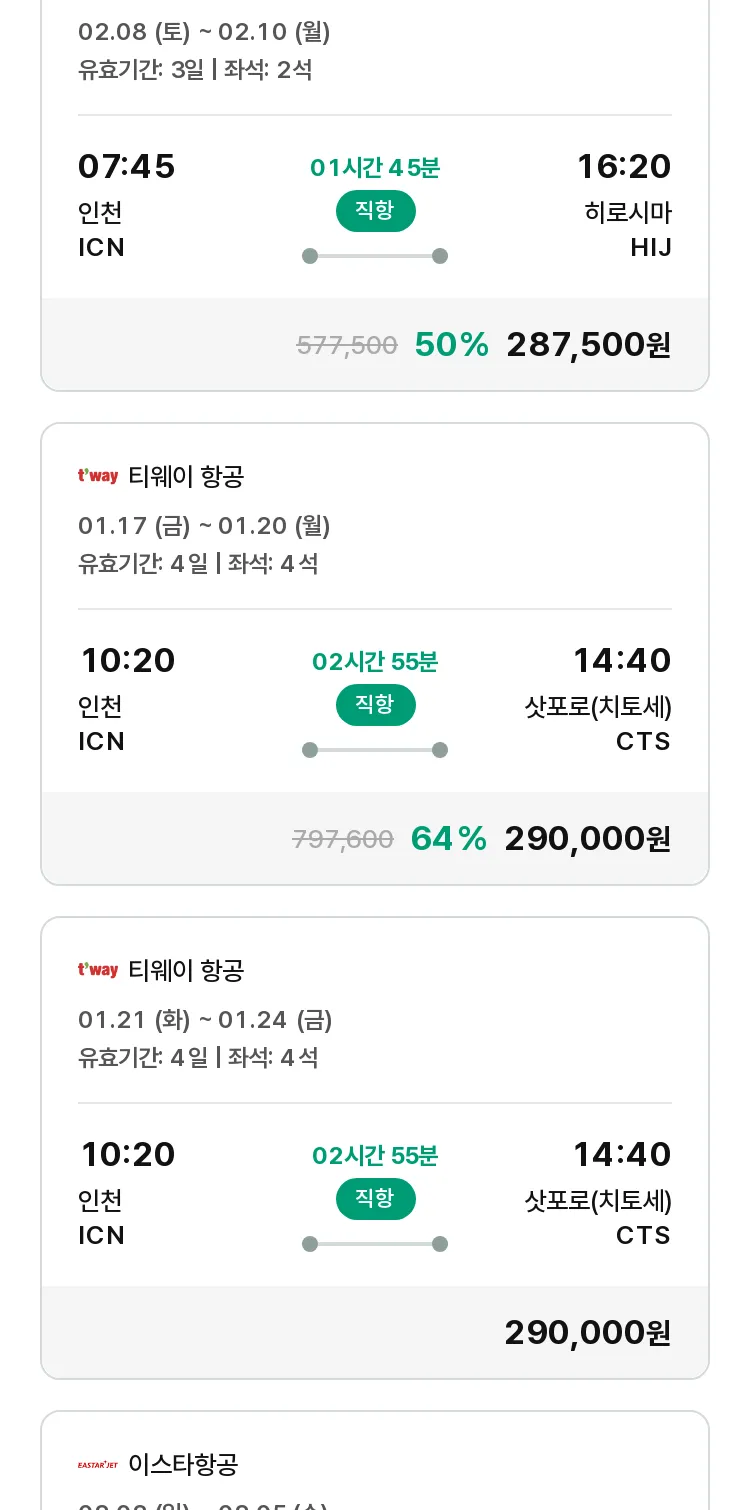Screen dimensions: 750x1510
Task: Select the 티웨이 항공 label on the 01.17 (금) card
Action: coord(186,477)
